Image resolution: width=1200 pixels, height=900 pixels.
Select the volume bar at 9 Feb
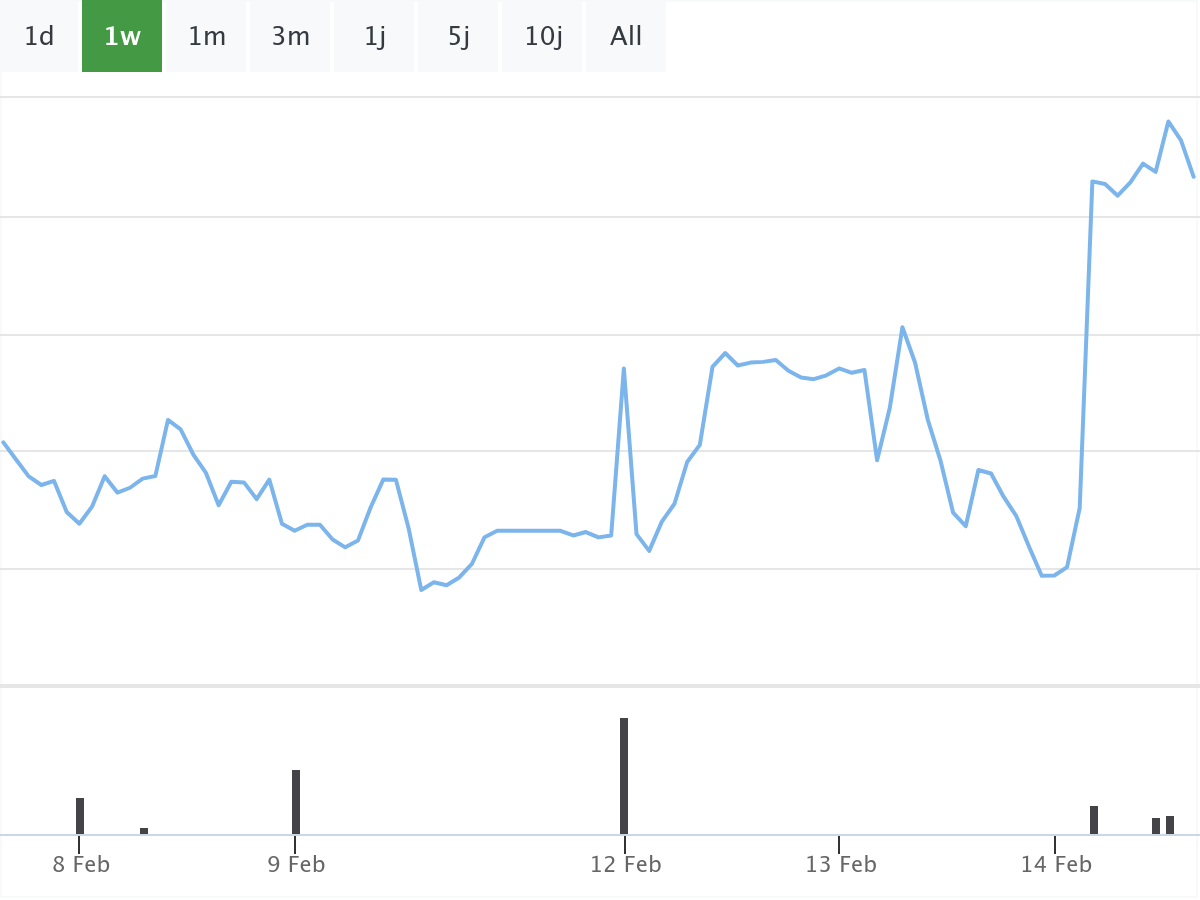(296, 801)
